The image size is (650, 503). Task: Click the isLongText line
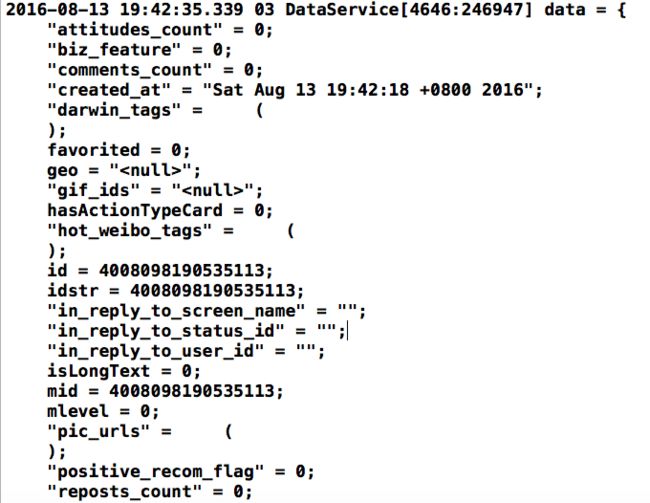click(124, 371)
